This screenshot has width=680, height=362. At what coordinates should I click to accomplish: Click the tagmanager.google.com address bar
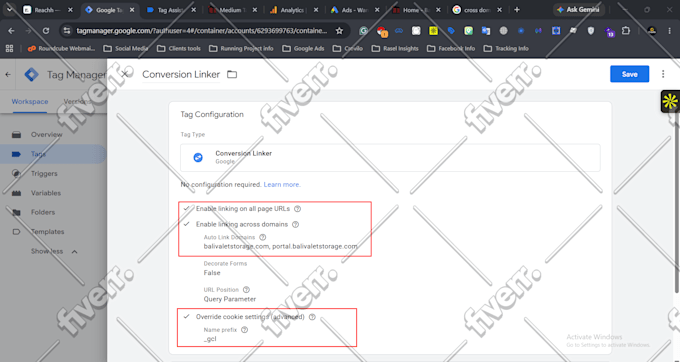point(201,31)
